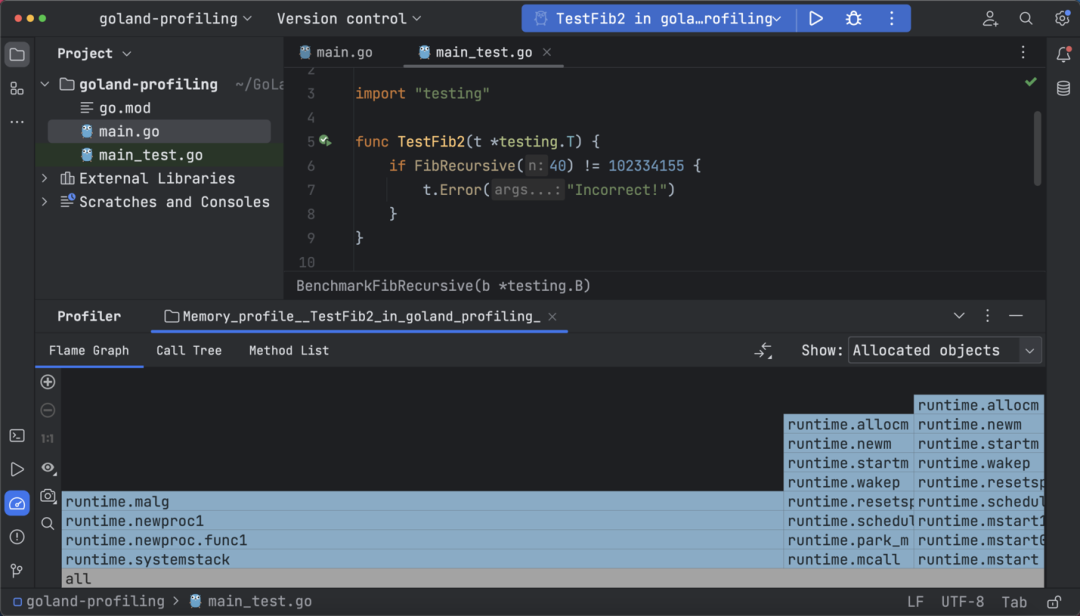
Task: Open Project view mode dropdown
Action: point(94,53)
